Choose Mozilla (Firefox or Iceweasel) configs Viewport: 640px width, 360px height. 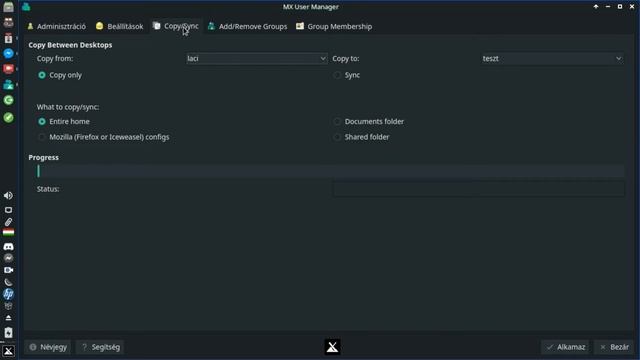(103, 137)
